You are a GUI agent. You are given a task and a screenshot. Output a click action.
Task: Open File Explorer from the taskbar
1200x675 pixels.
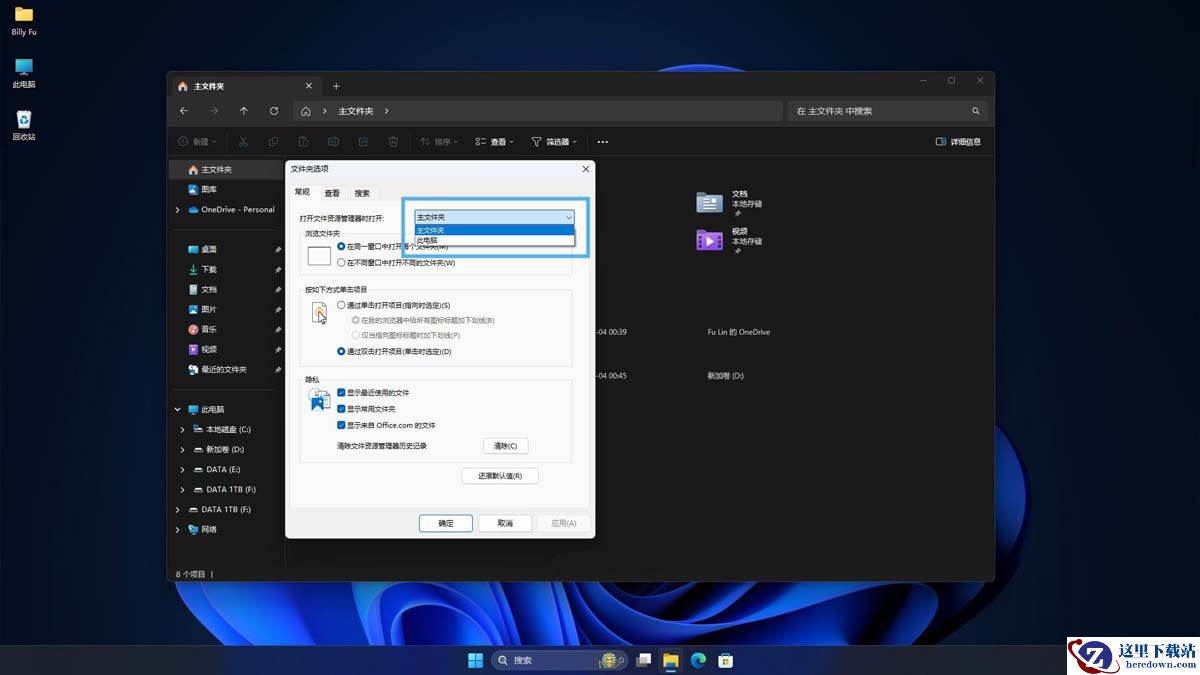671,660
